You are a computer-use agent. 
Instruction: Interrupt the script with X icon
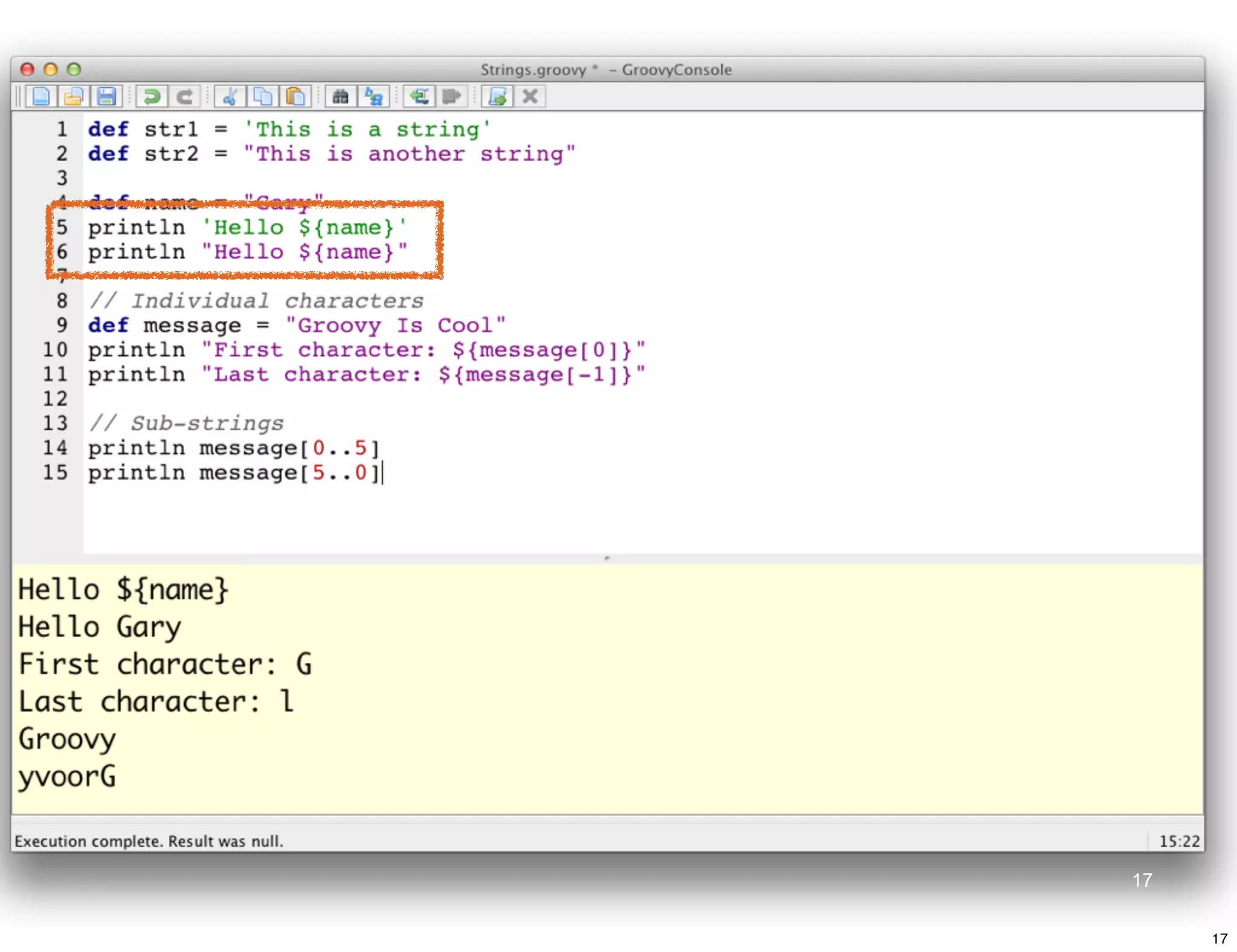(530, 97)
